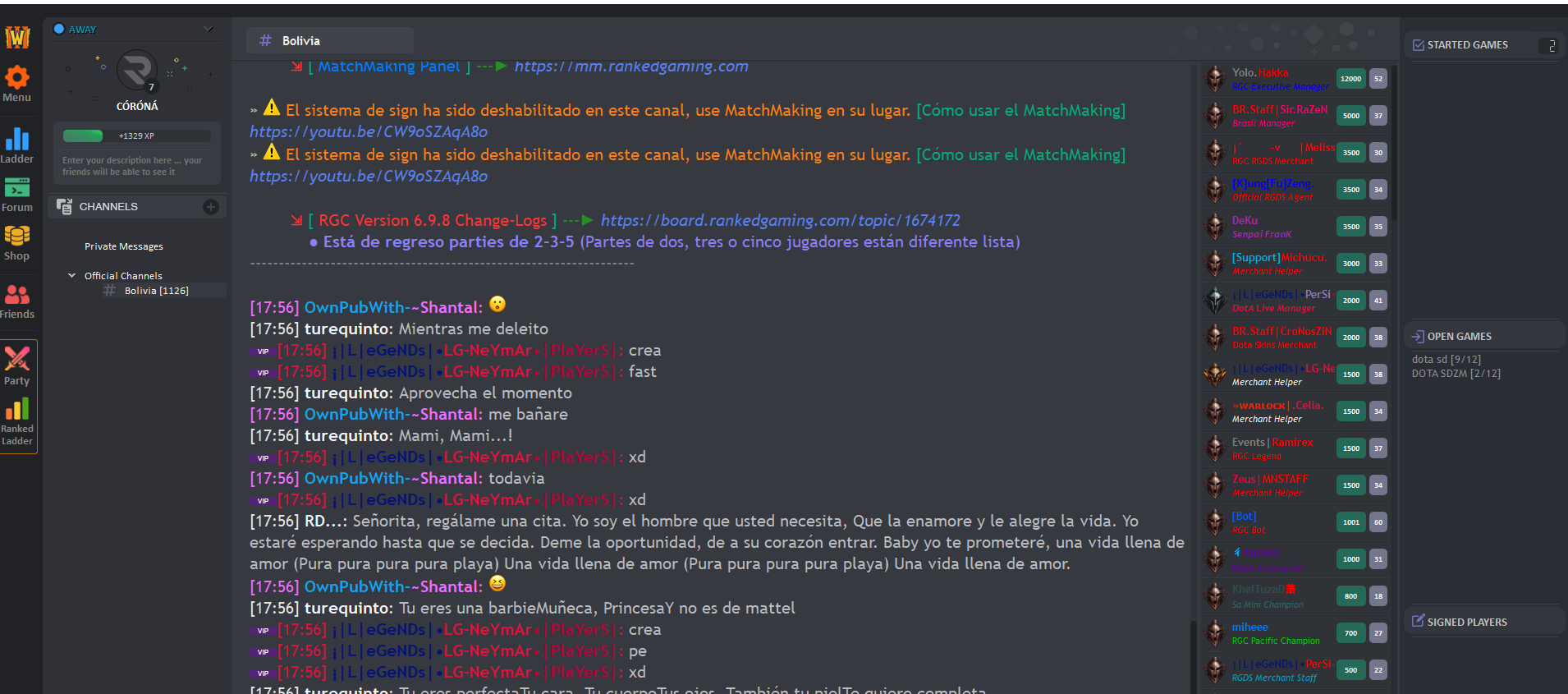This screenshot has width=1568, height=694.
Task: Click the SIGNED PLAYERS edit icon
Action: point(1418,622)
